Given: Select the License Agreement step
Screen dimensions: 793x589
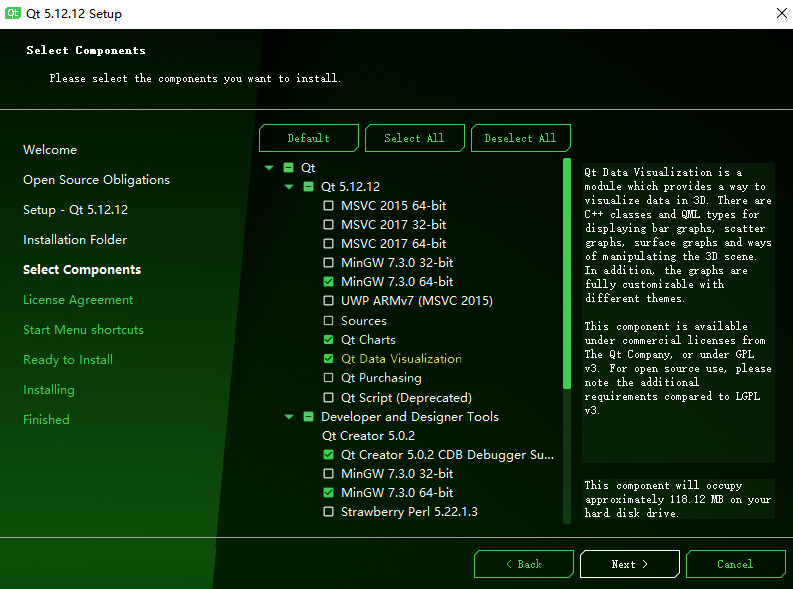Looking at the screenshot, I should [x=78, y=300].
